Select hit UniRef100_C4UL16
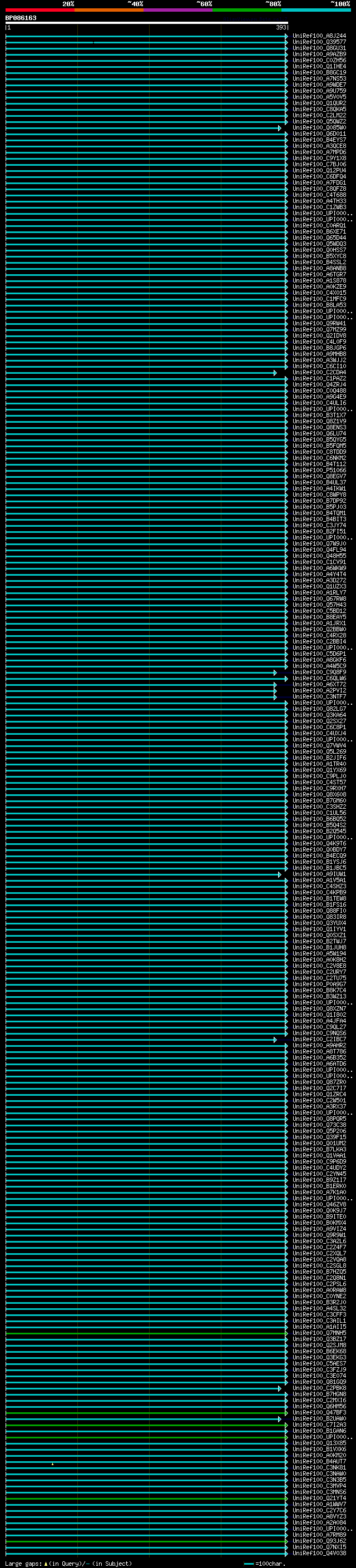Image resolution: width=356 pixels, height=1568 pixels. tap(319, 403)
